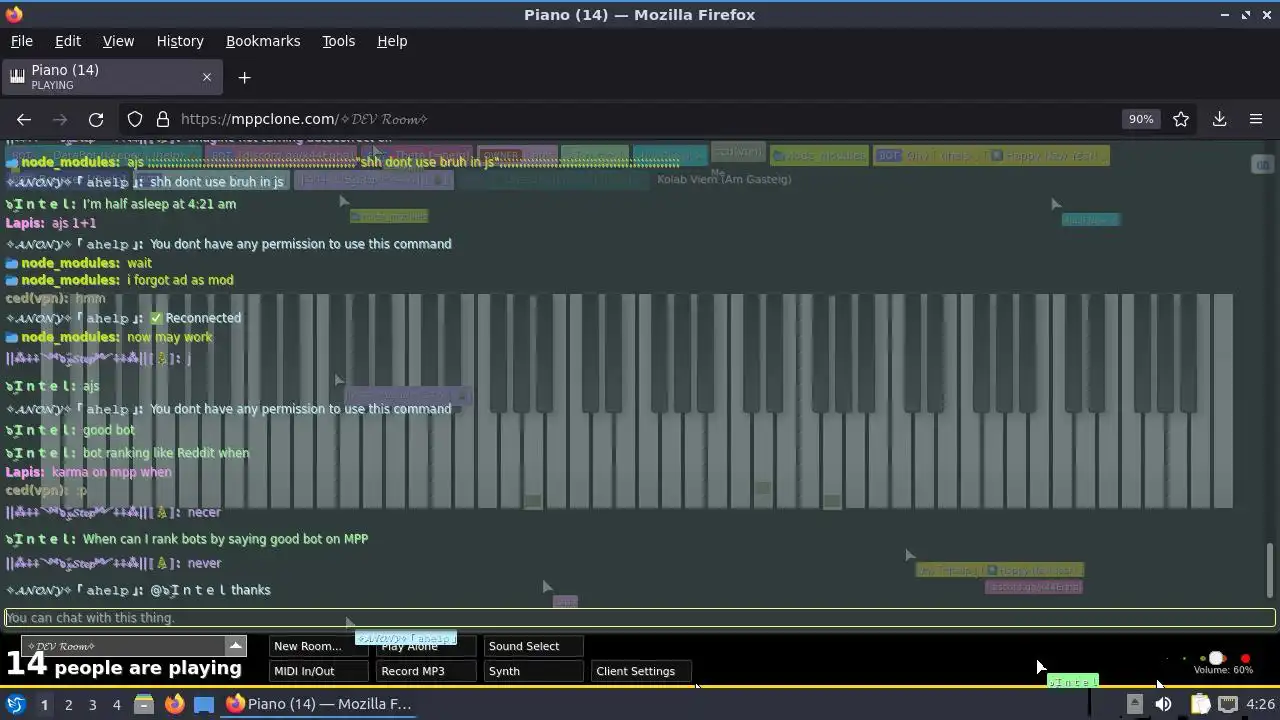Open the Firefox hamburger menu
Image resolution: width=1280 pixels, height=720 pixels.
(1256, 119)
